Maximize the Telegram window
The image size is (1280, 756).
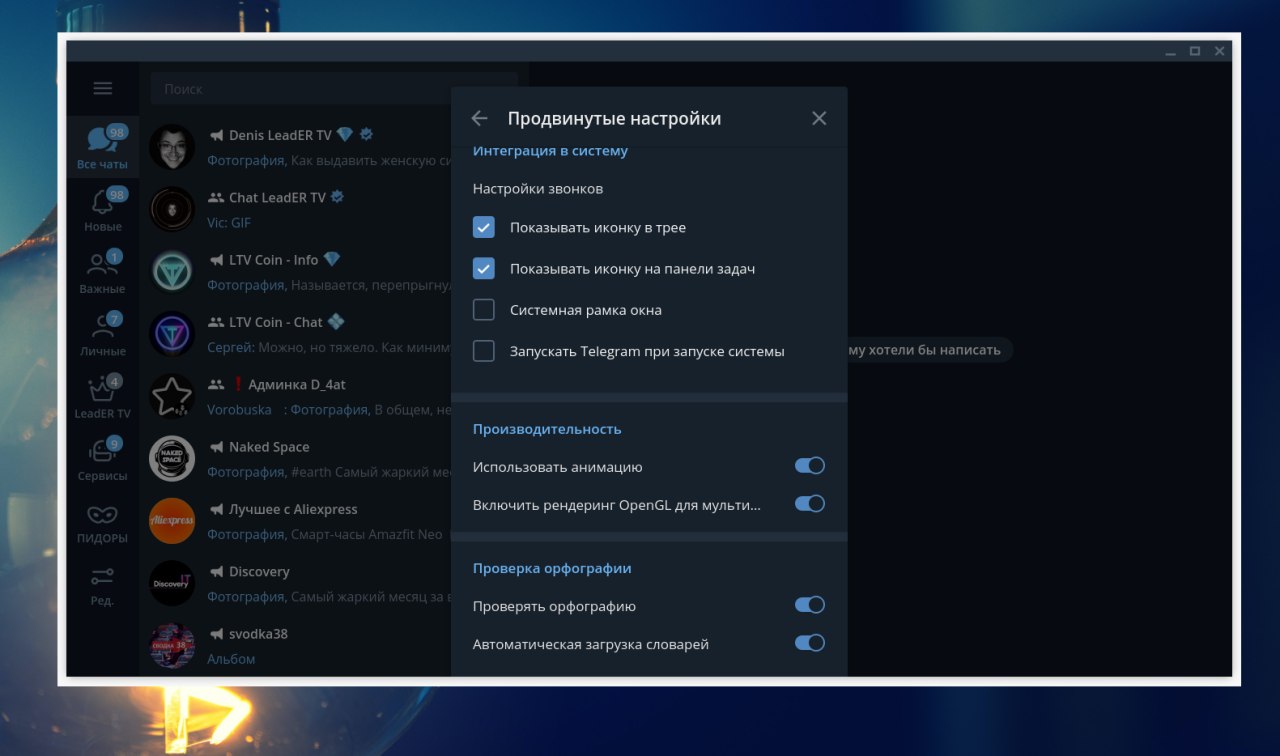click(1195, 51)
